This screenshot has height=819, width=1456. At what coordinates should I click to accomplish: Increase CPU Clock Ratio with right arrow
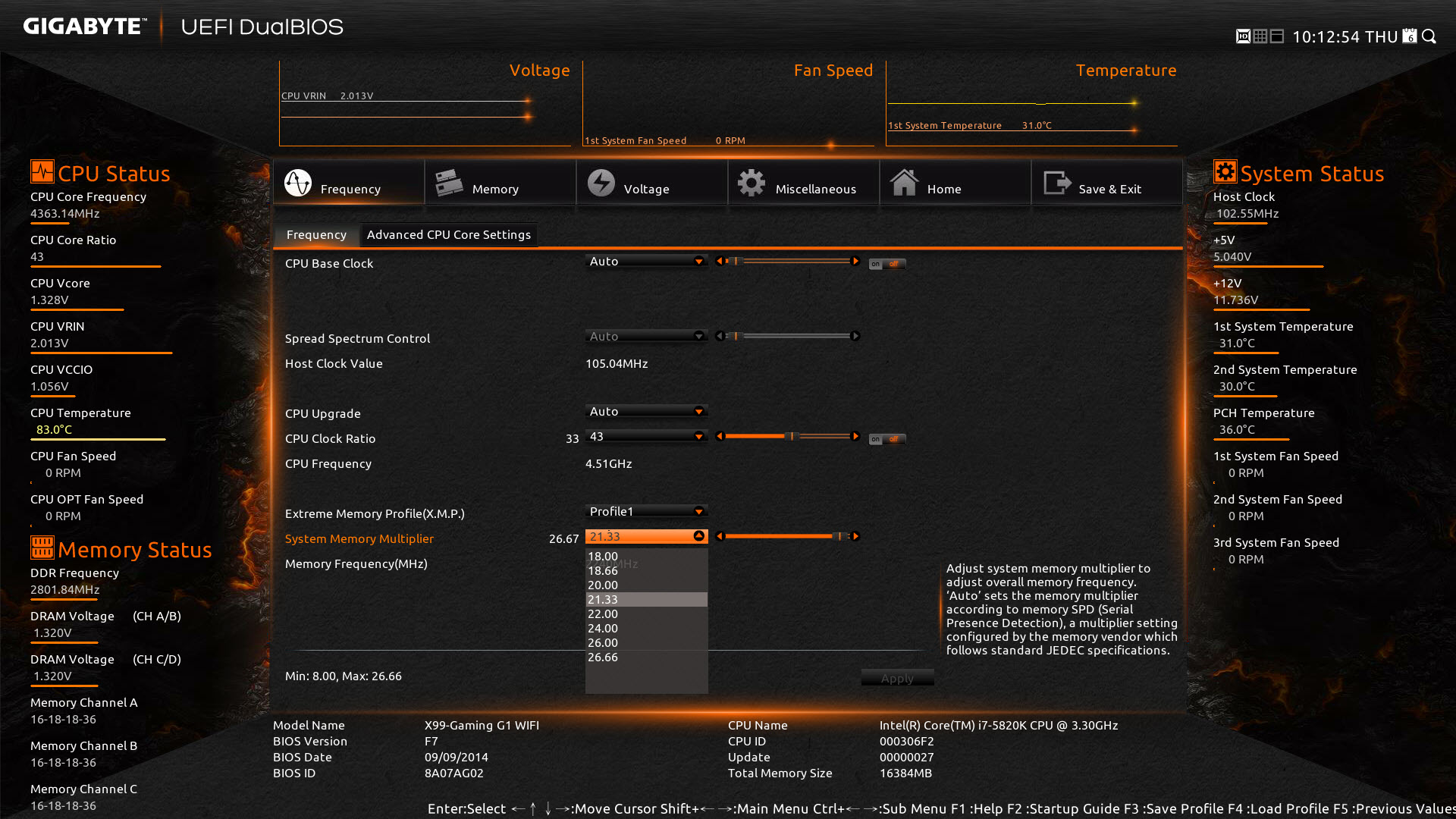click(x=855, y=436)
